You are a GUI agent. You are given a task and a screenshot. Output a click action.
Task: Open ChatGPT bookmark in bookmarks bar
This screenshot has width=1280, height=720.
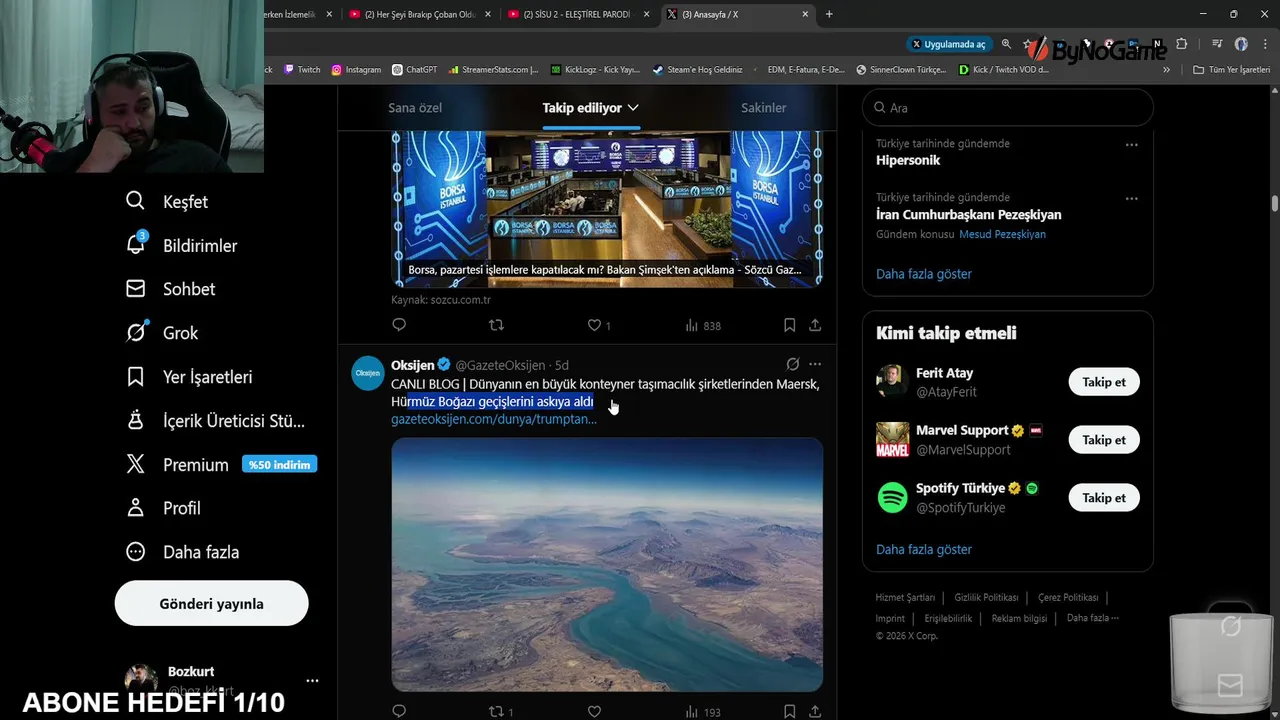coord(414,70)
